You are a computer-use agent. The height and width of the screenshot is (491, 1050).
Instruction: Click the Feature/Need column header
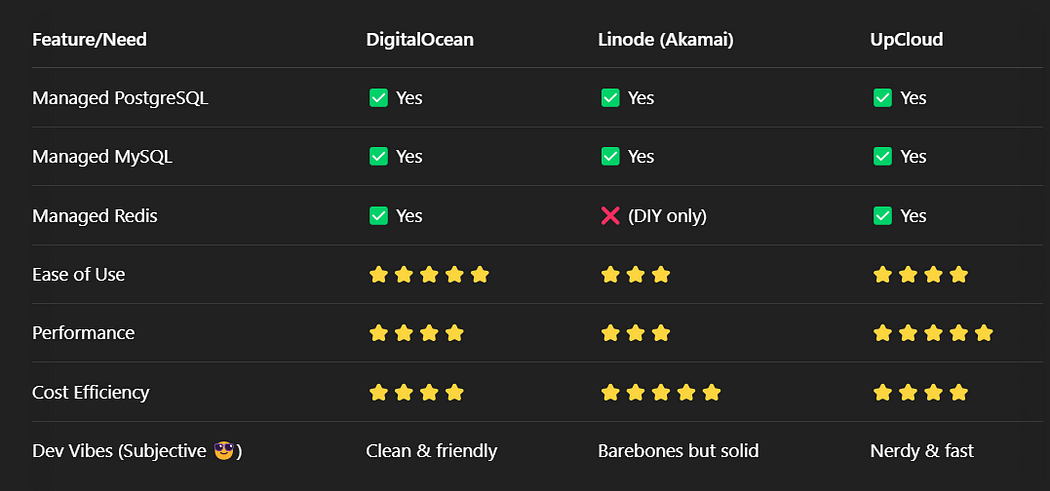[89, 40]
